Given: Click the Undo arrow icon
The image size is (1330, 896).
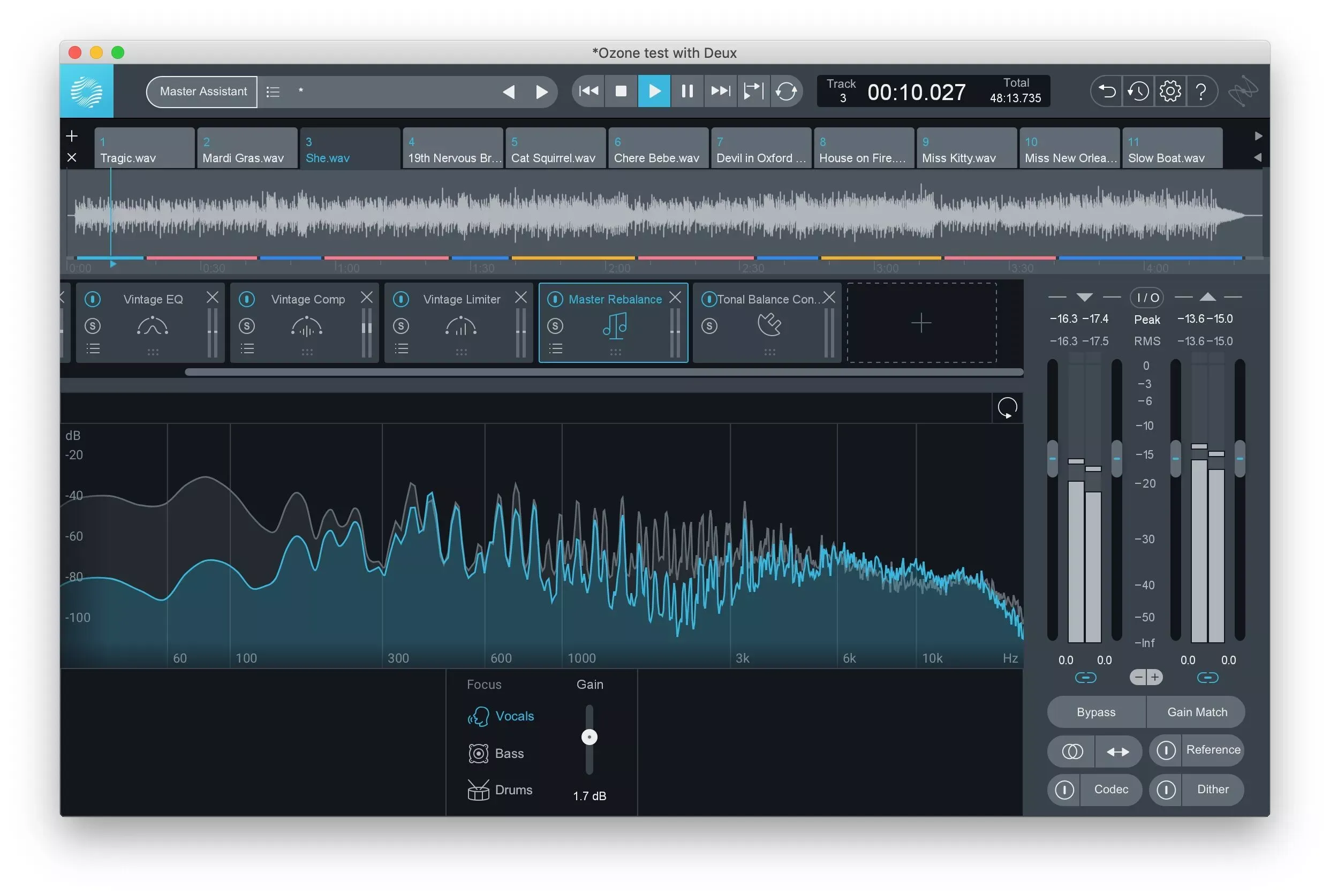Looking at the screenshot, I should (1107, 92).
